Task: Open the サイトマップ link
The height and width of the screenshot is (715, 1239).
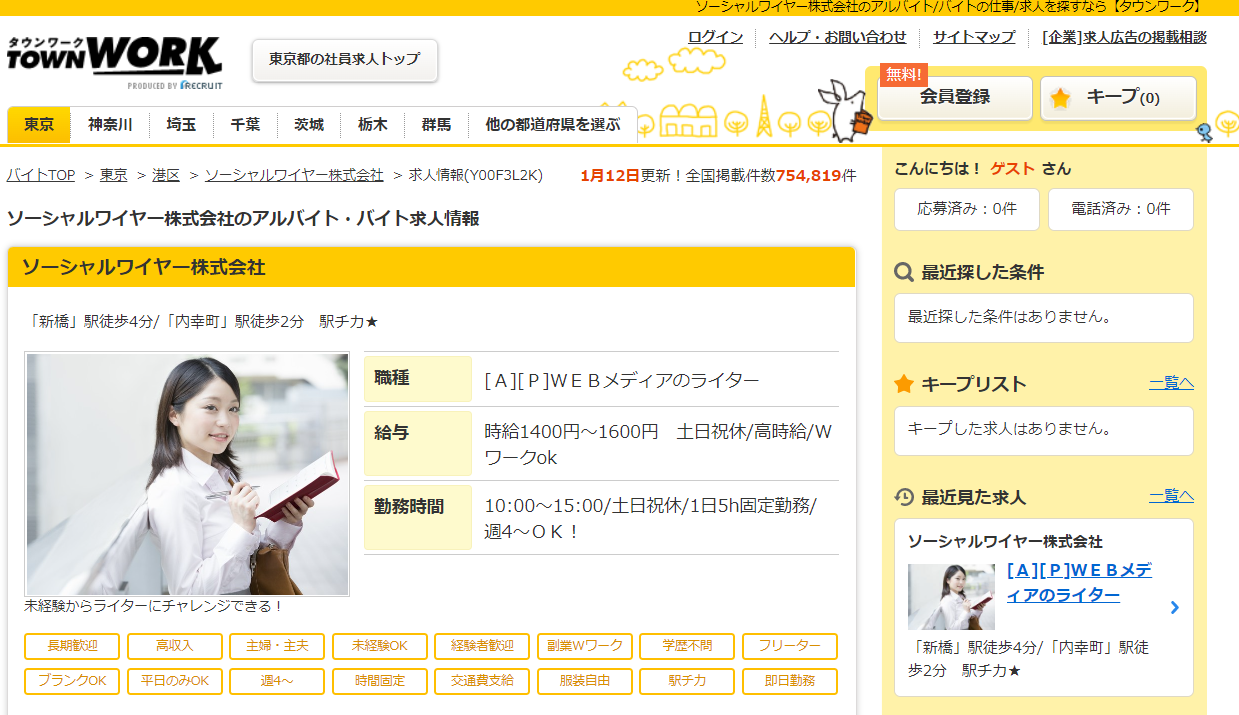Action: click(974, 37)
